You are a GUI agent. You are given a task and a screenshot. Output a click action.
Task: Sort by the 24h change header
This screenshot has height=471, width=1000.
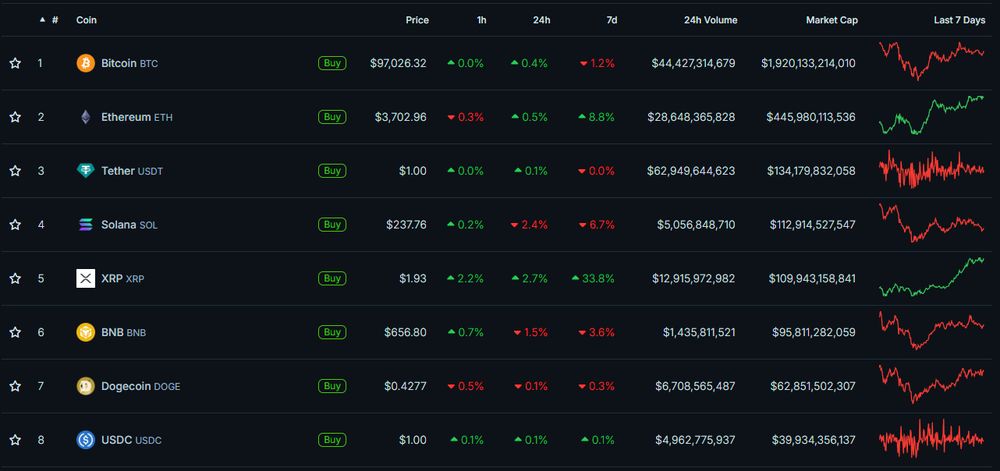coord(541,20)
